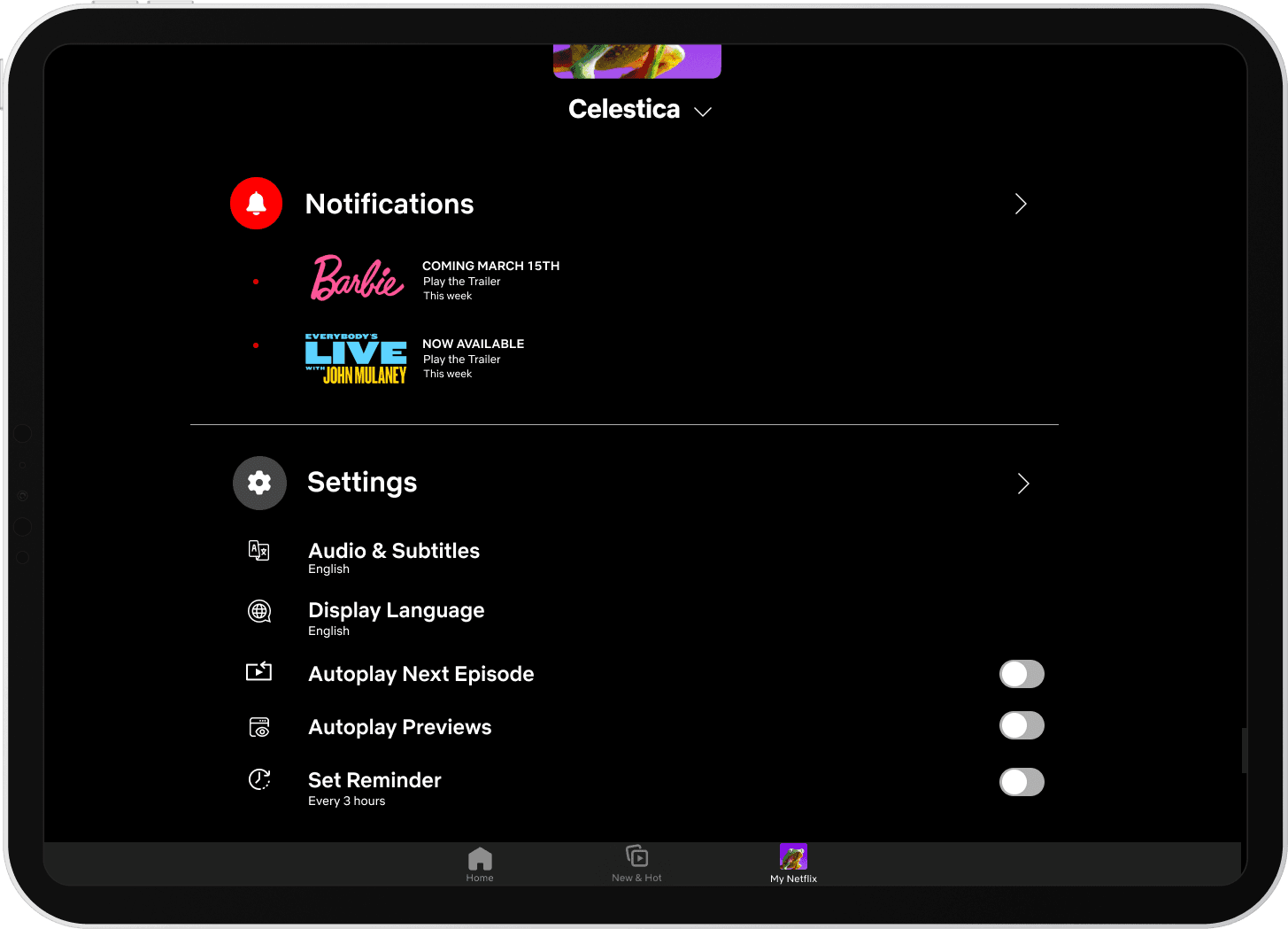Click the red Notifications bell icon
The width and height of the screenshot is (1288, 929).
click(256, 204)
